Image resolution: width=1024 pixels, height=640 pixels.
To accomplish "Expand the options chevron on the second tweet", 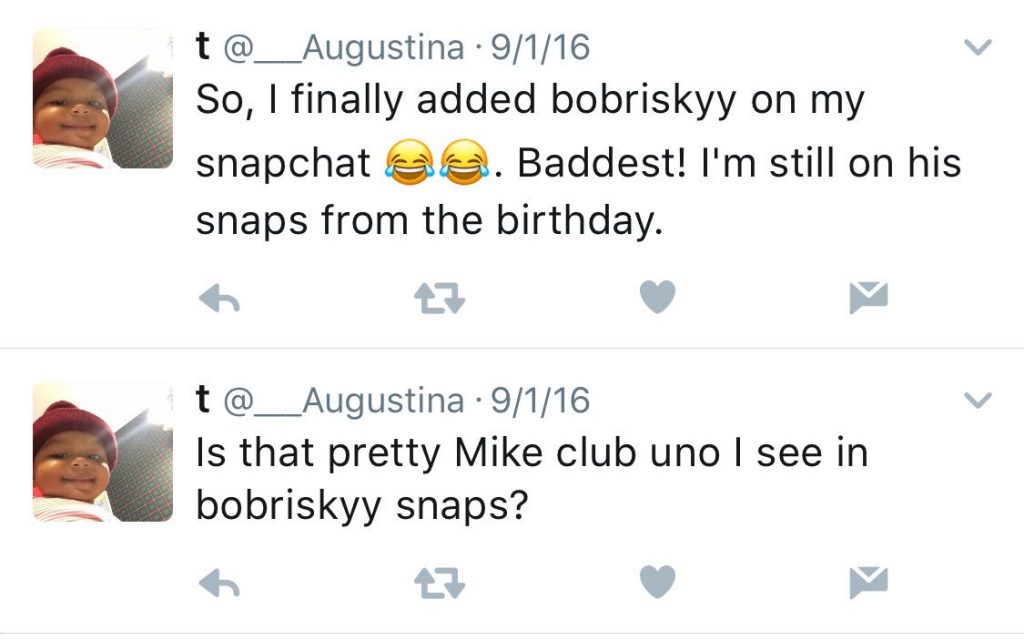I will point(977,401).
